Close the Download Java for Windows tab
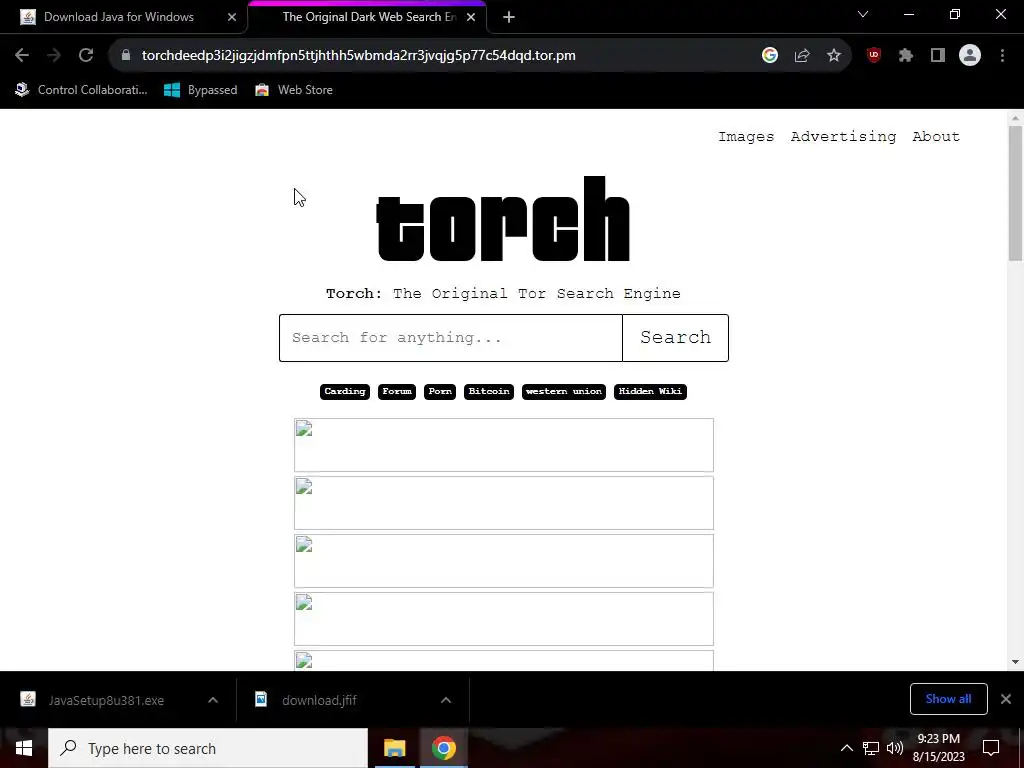 (x=232, y=18)
